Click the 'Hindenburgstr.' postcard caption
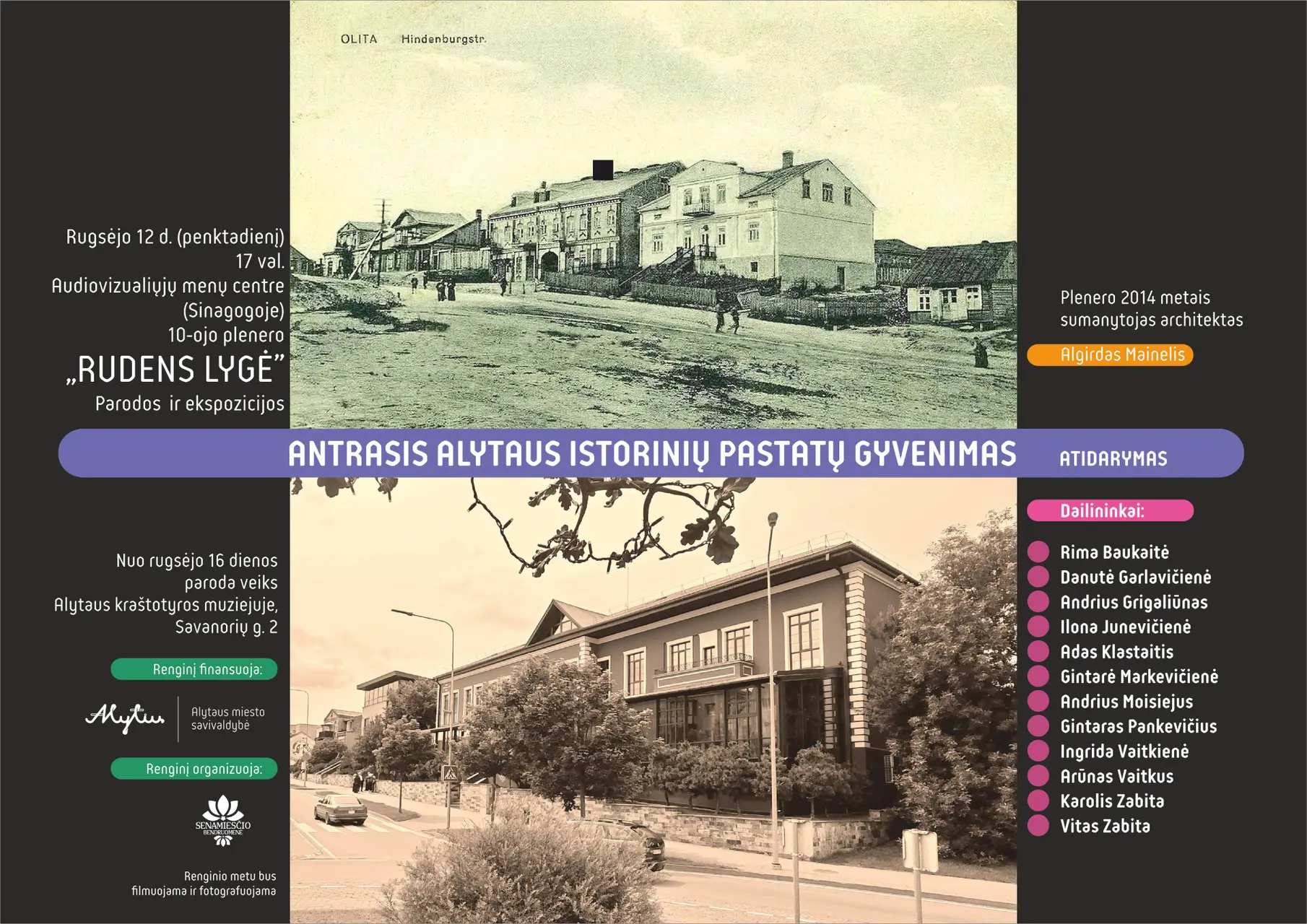 (444, 39)
